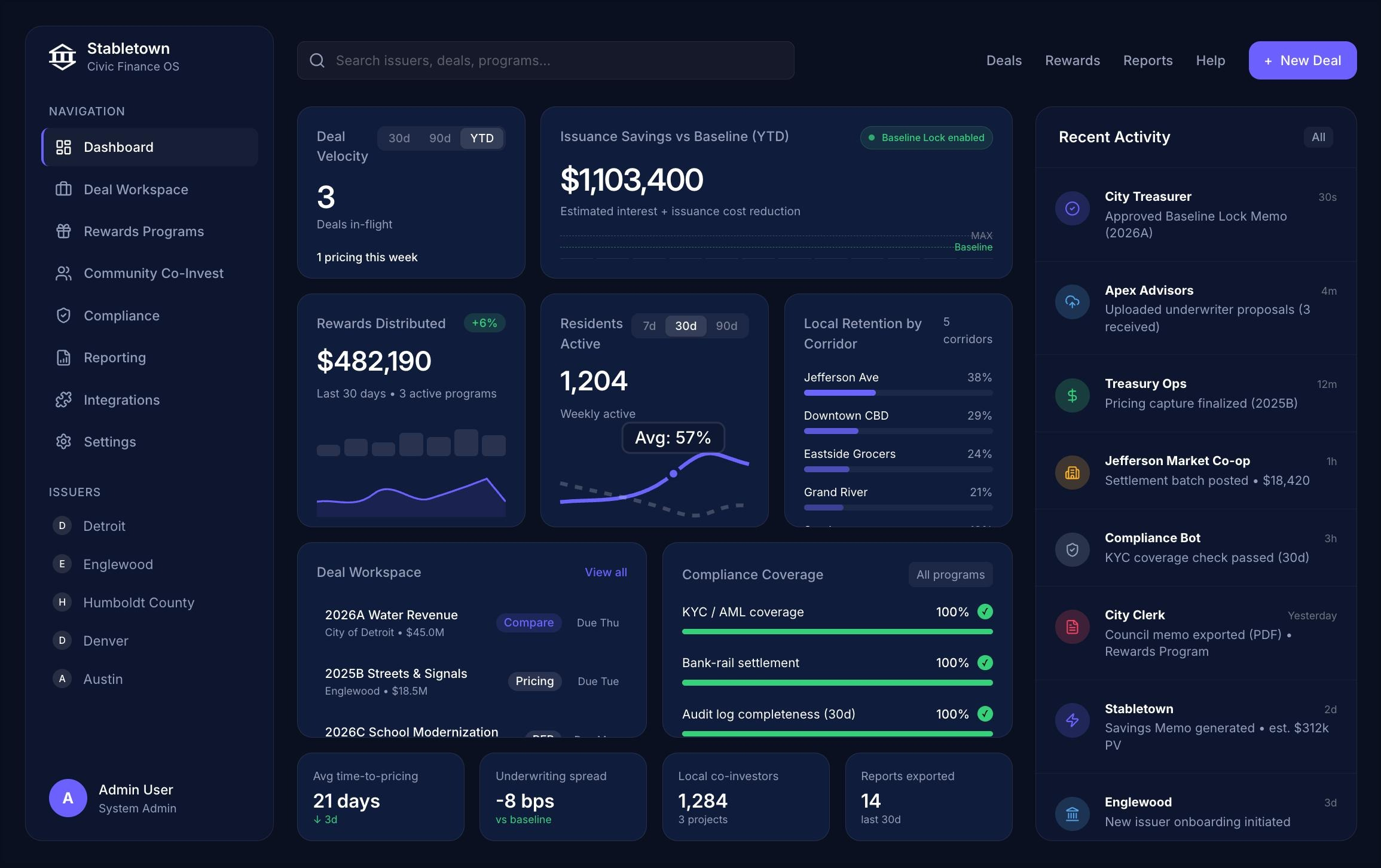Viewport: 1381px width, 868px height.
Task: Select 7d range for Residents Active
Action: (649, 326)
